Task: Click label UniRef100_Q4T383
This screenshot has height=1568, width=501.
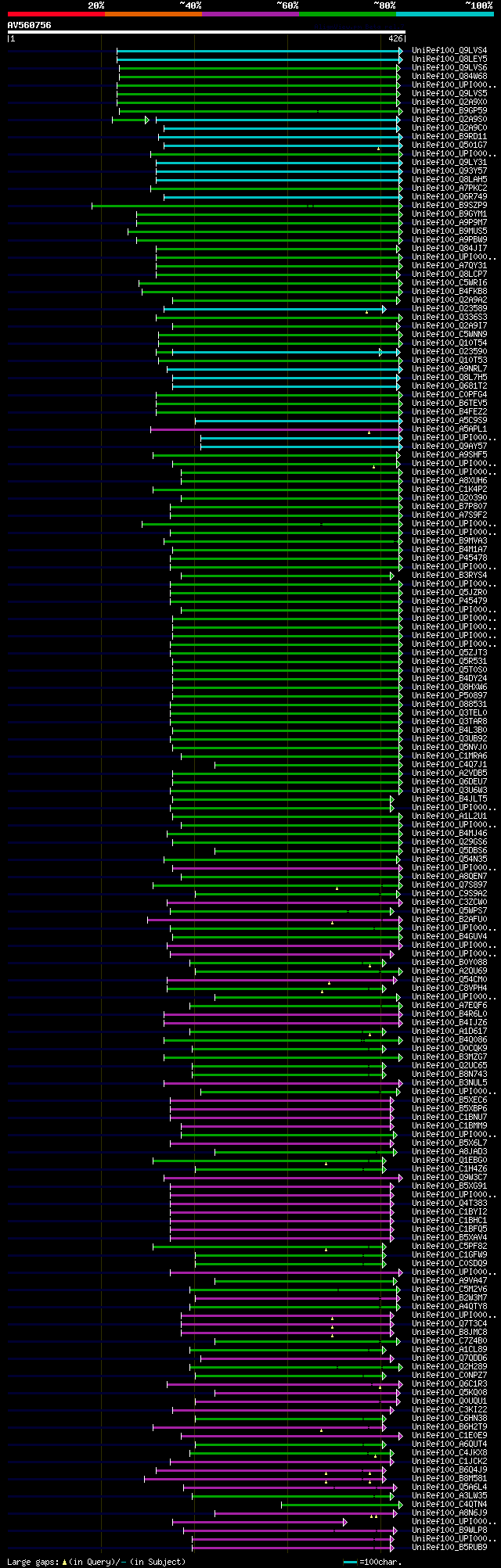Action: (449, 1204)
